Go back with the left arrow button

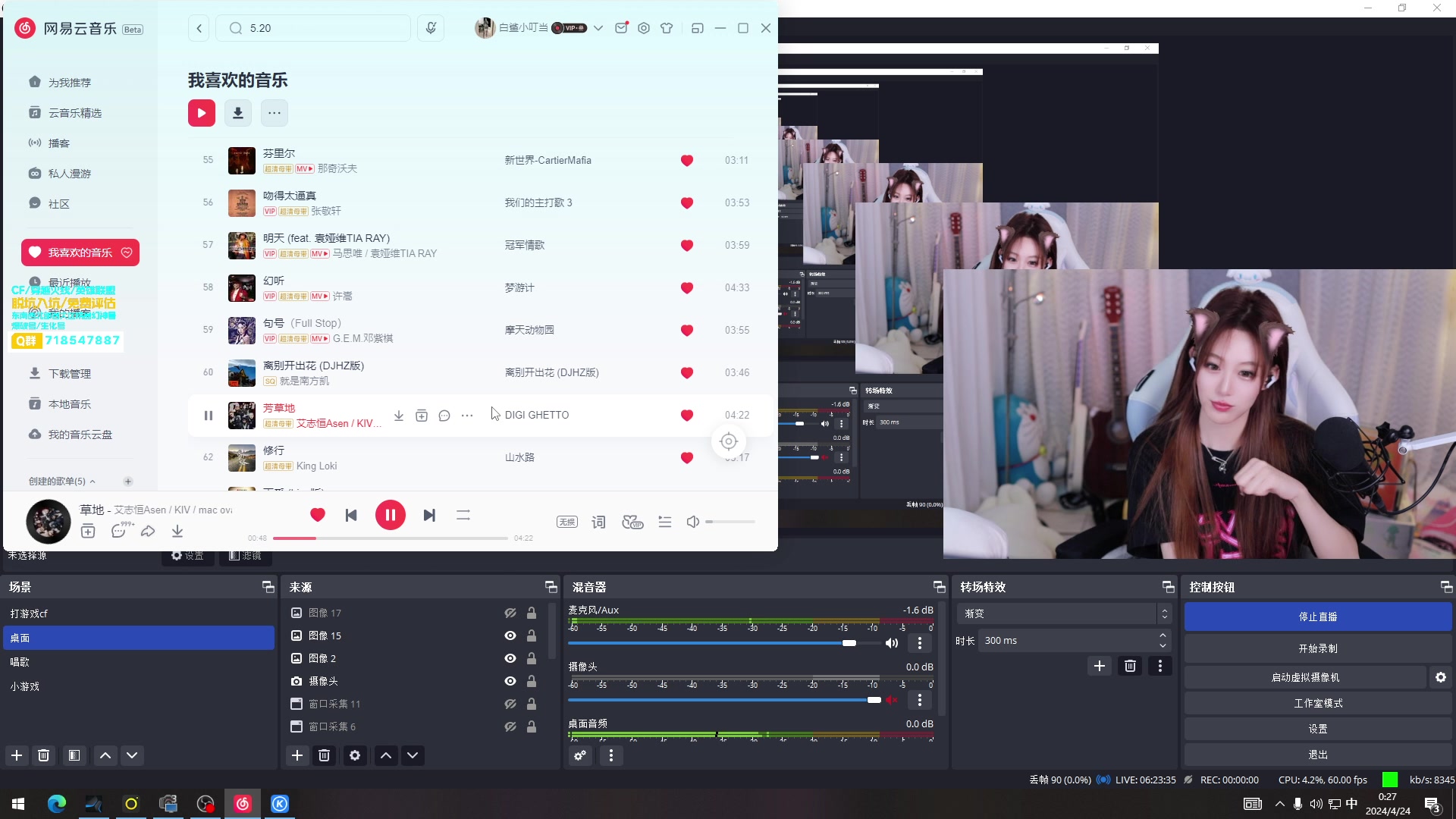199,28
